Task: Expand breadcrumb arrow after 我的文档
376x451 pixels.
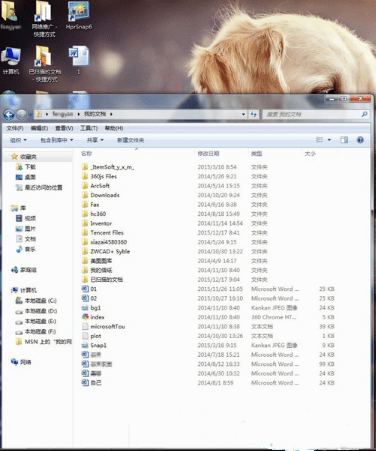Action: [111, 114]
